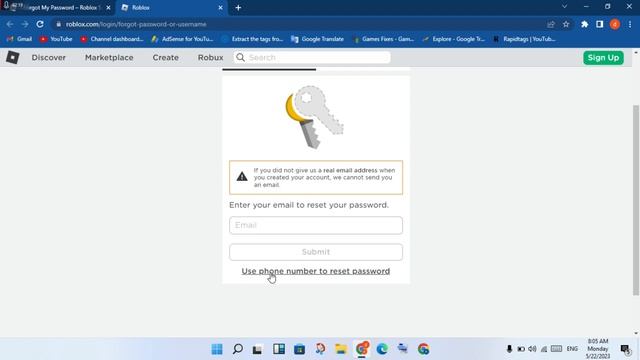Open the share page icon in address bar
The image size is (640, 360).
tap(551, 24)
